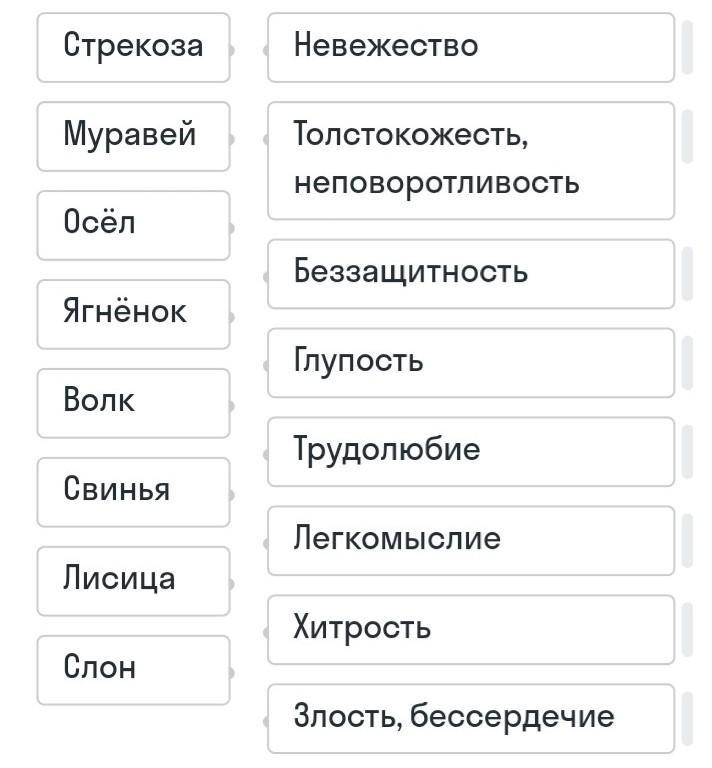This screenshot has height=768, width=712.
Task: Select the Трудолюбие answer card
Action: [x=470, y=451]
